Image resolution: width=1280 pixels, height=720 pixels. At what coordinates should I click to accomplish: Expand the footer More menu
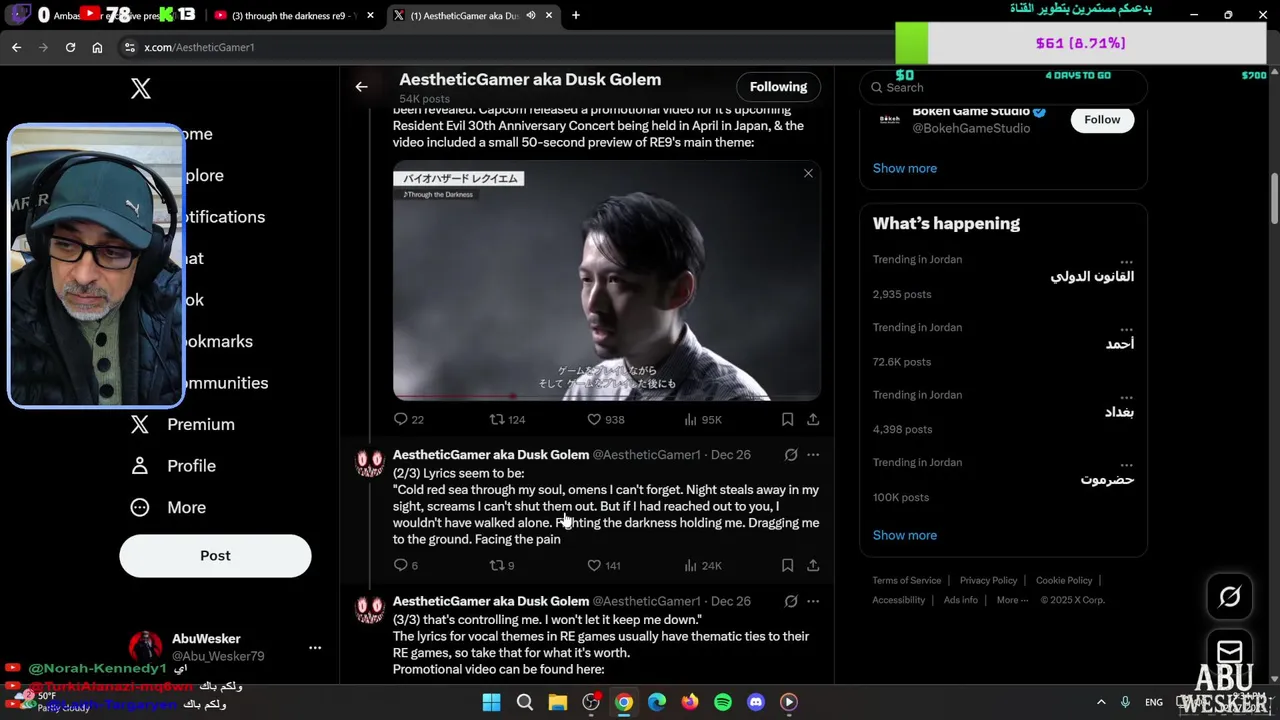pos(1012,600)
